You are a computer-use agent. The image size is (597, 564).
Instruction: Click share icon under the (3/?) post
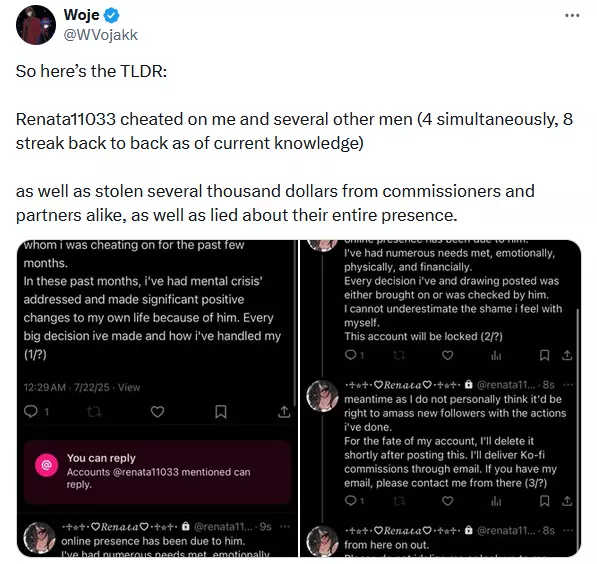[567, 501]
